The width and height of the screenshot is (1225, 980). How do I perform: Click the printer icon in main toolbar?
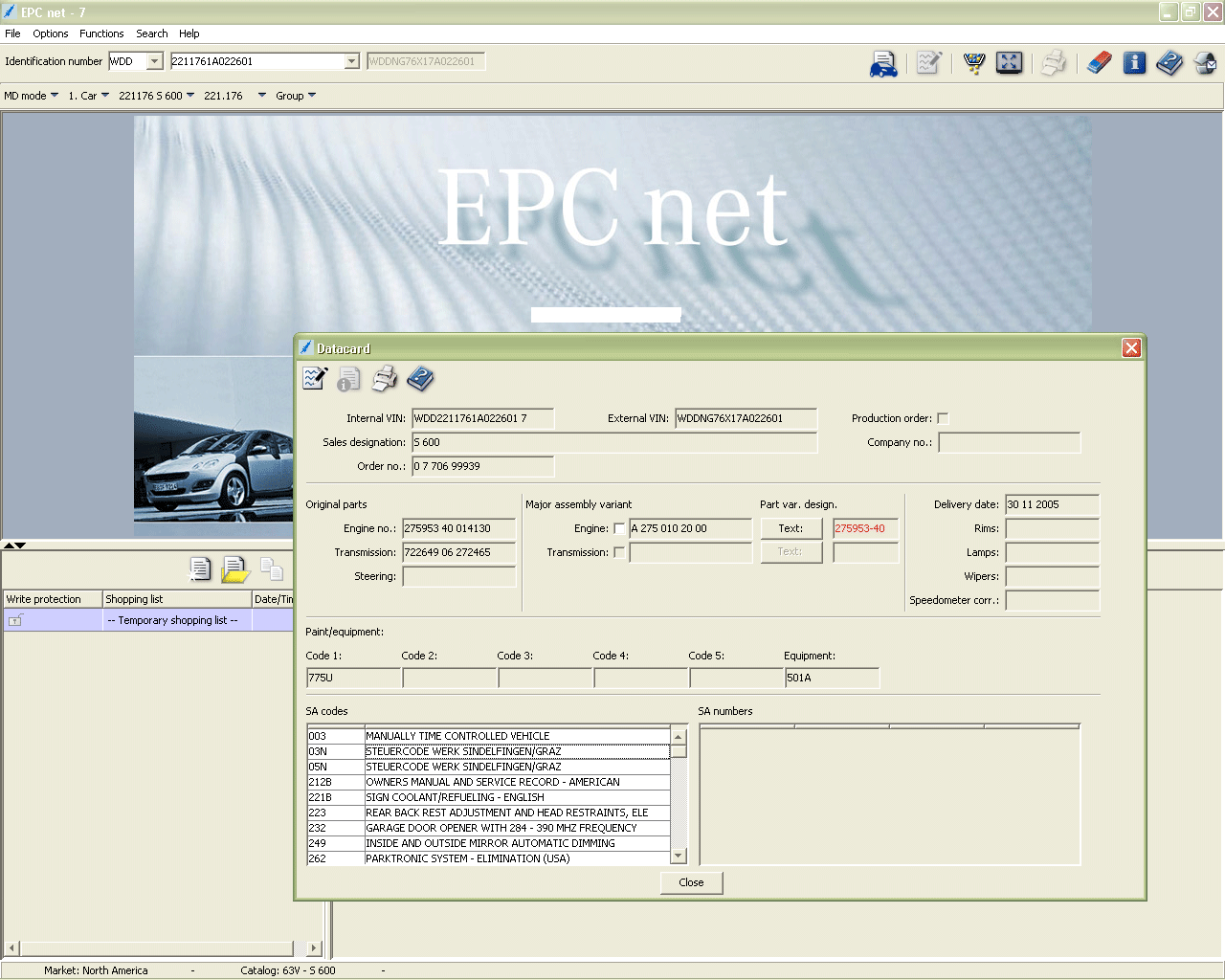(1054, 63)
